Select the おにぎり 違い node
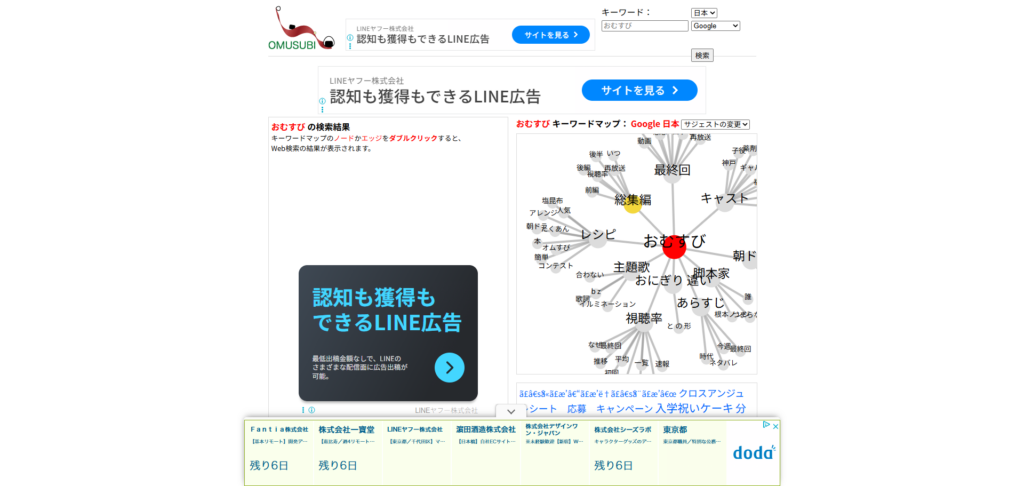Image resolution: width=1024 pixels, height=486 pixels. tap(671, 281)
